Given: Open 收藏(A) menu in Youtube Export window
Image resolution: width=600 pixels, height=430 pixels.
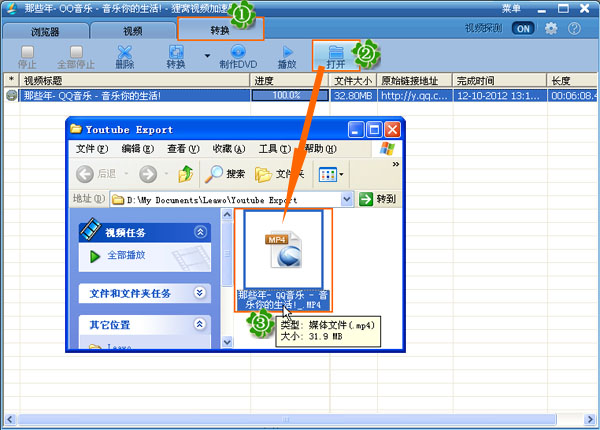Looking at the screenshot, I should tap(229, 148).
